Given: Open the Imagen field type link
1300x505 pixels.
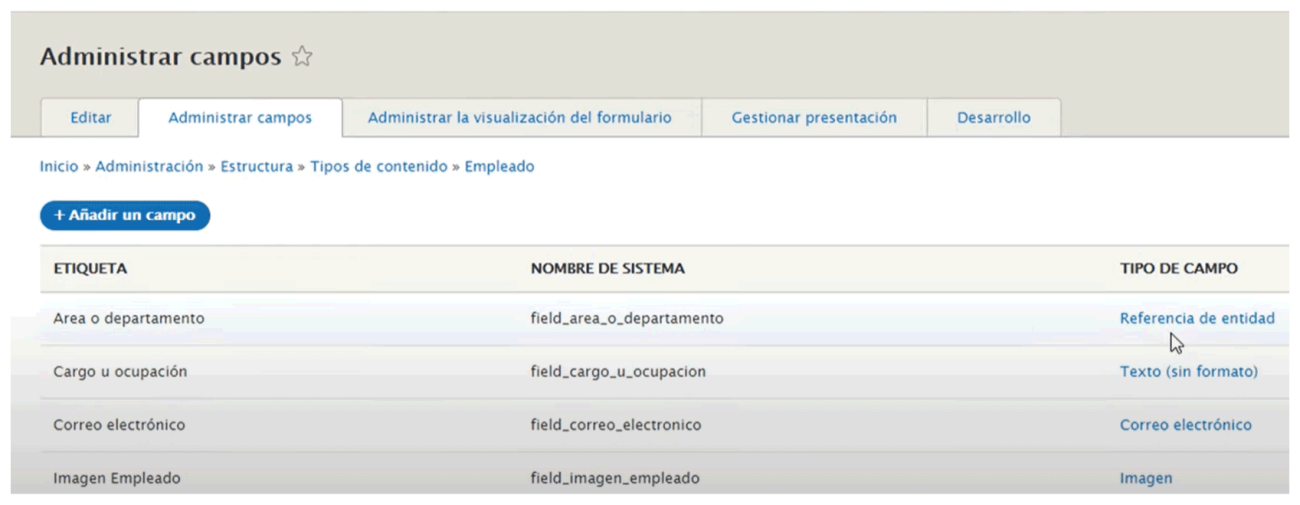Looking at the screenshot, I should (x=1146, y=478).
